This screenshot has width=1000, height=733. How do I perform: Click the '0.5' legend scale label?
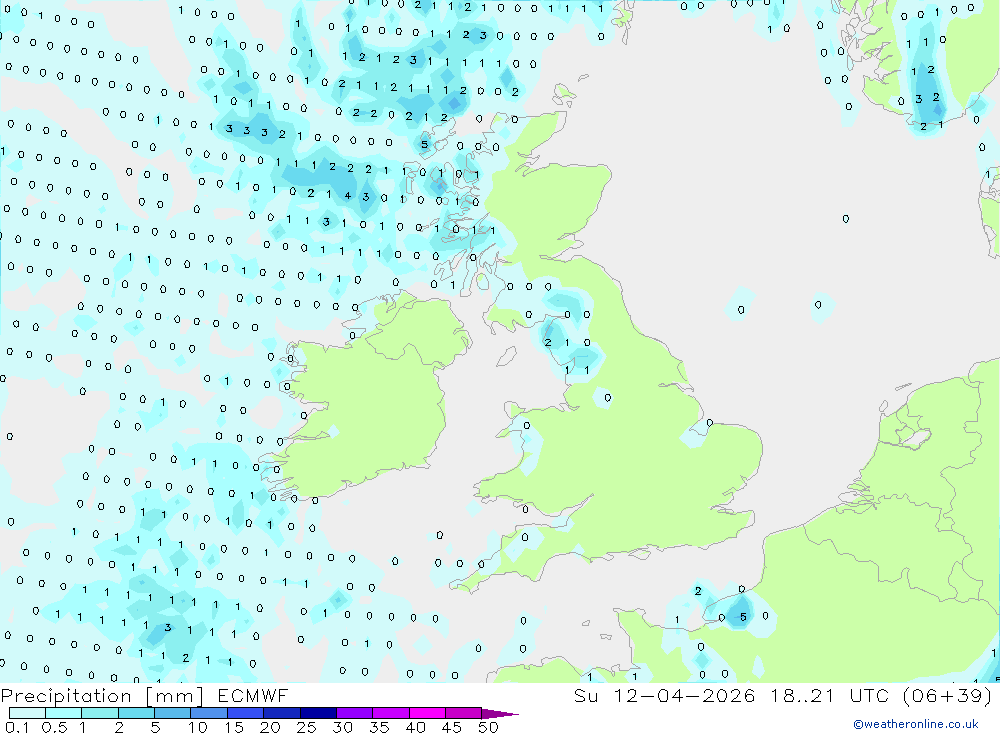point(54,727)
